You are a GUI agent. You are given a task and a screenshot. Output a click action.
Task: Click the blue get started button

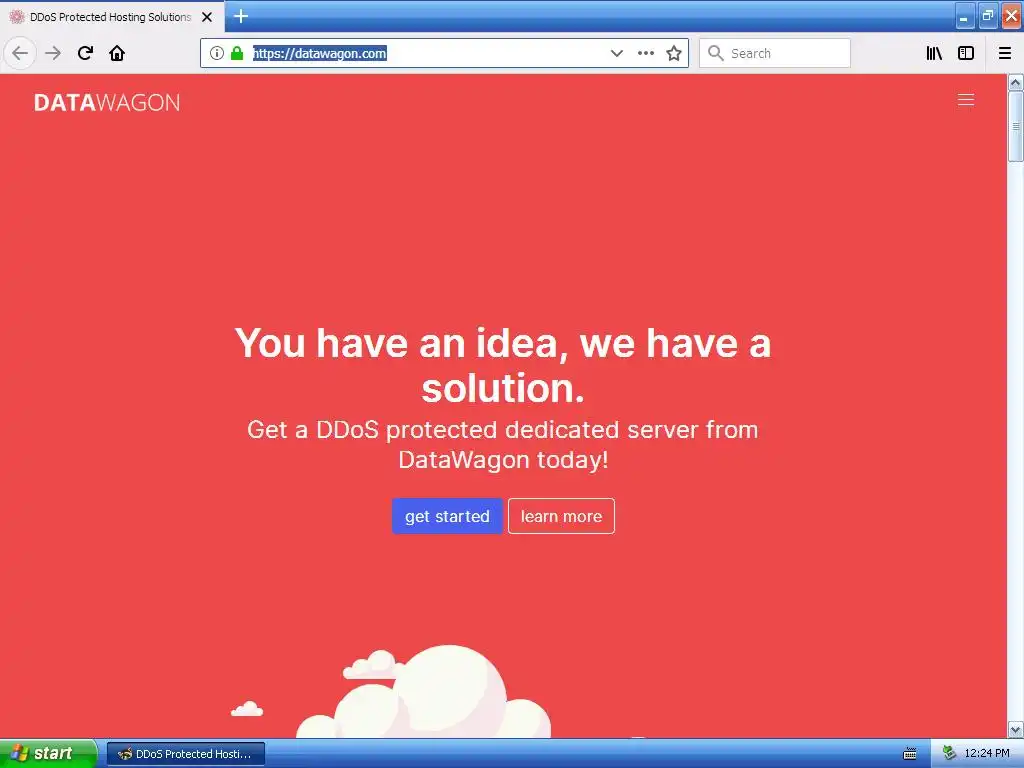447,516
